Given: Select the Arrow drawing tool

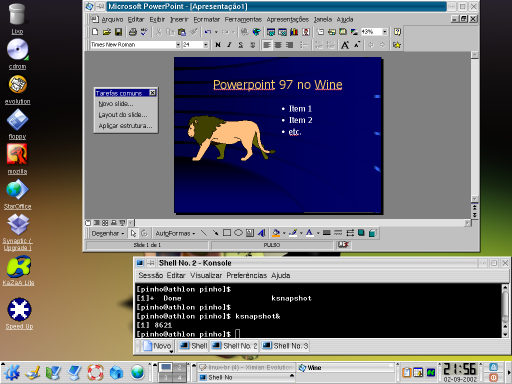Looking at the screenshot, I should pos(215,233).
